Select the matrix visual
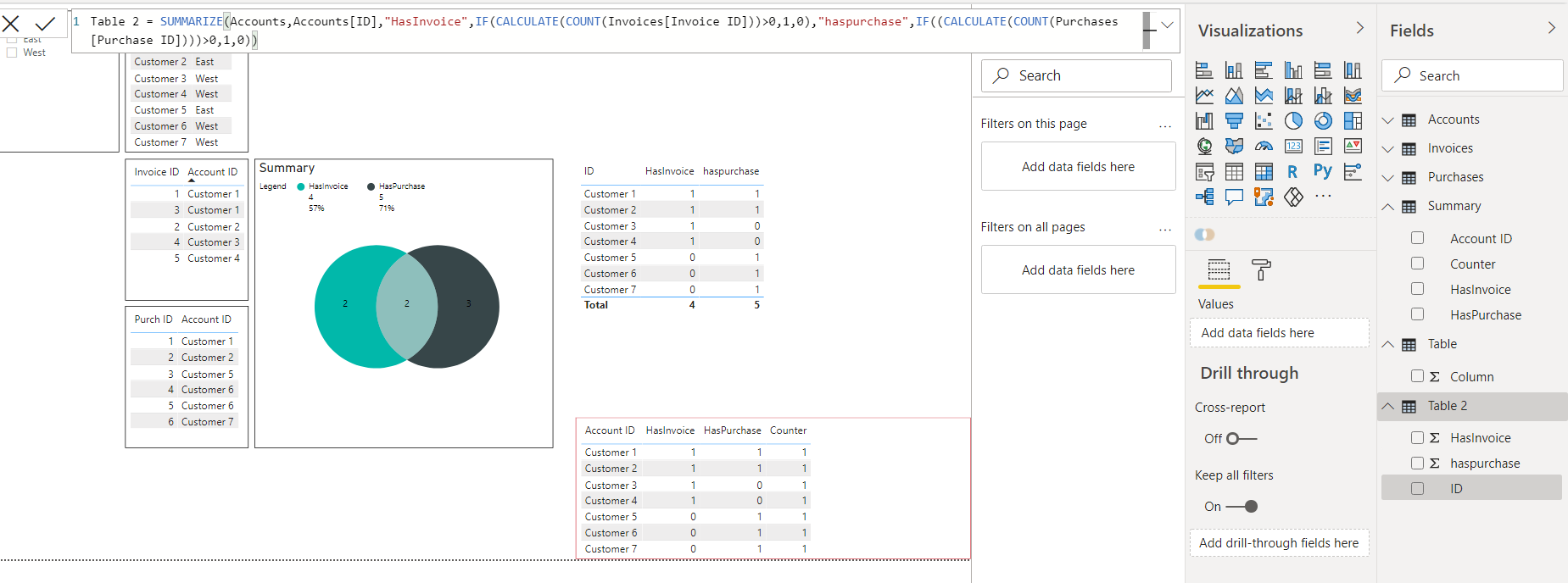1568x583 pixels. point(1264,172)
